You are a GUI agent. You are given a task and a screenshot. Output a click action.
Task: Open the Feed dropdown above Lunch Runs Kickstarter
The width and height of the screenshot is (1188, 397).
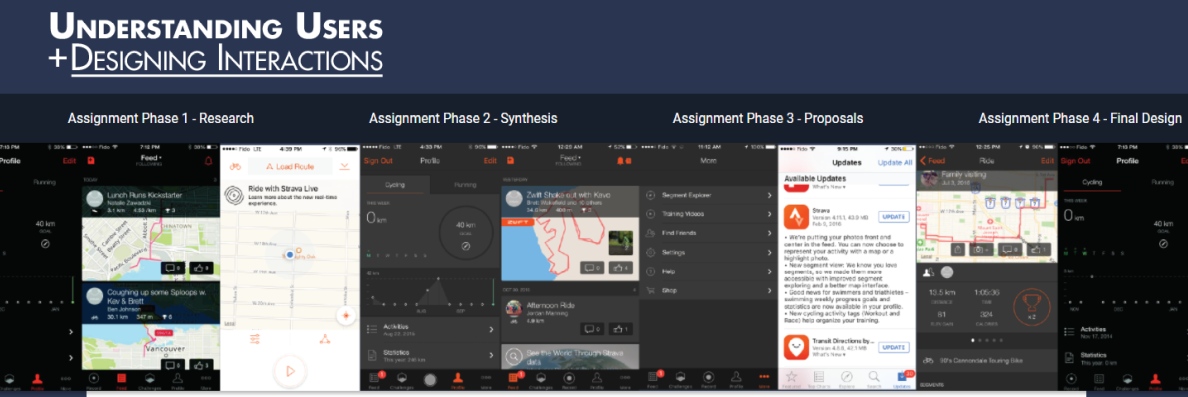pyautogui.click(x=150, y=160)
